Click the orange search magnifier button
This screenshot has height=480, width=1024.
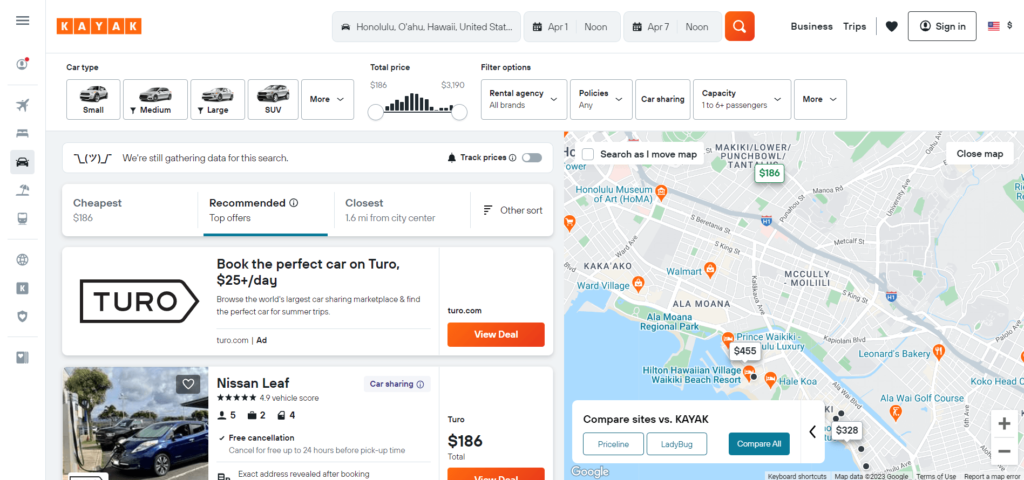click(739, 26)
